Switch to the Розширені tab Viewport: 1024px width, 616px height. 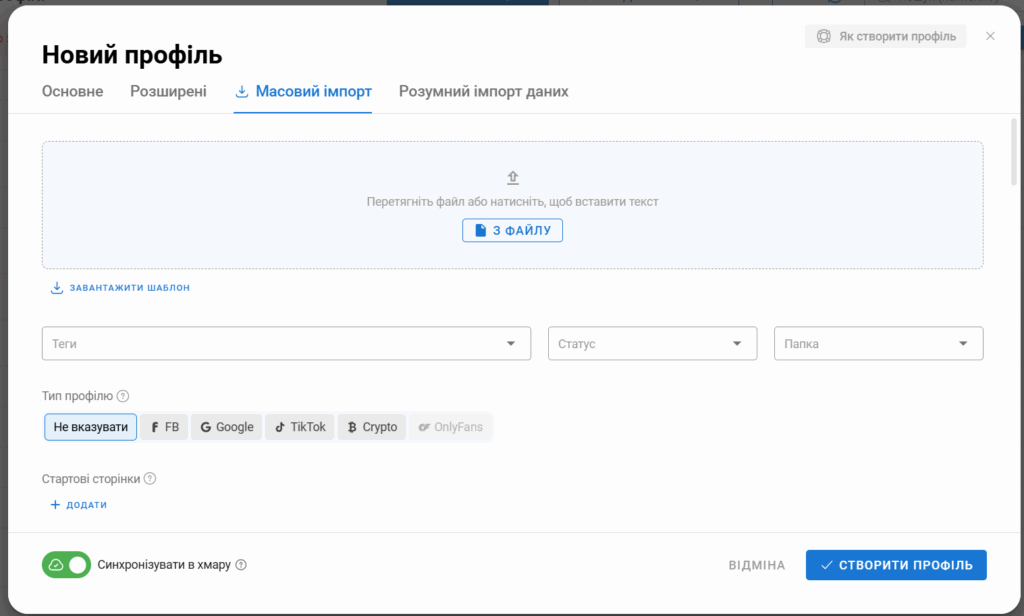(x=168, y=91)
